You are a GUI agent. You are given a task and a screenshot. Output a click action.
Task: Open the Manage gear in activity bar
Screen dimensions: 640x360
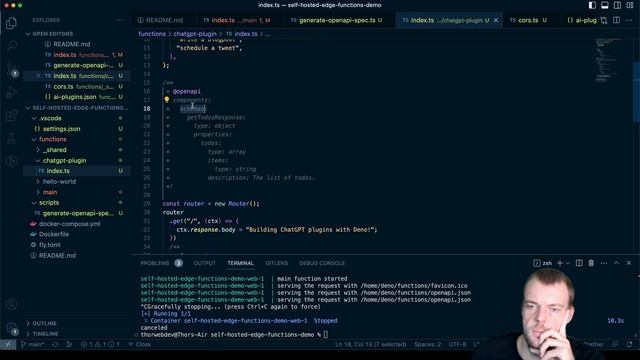click(x=11, y=328)
